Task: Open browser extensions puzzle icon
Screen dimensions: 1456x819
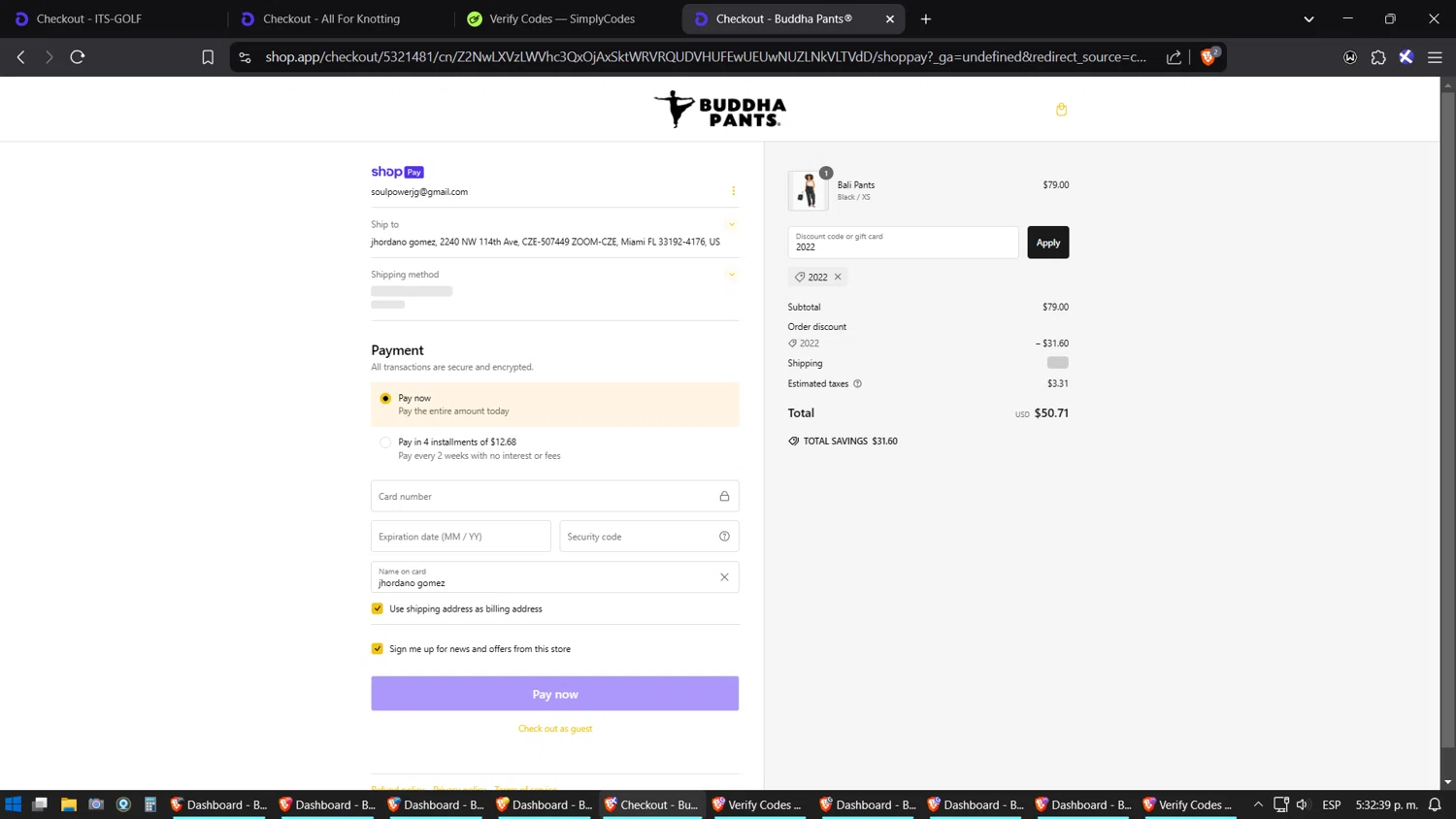Action: click(x=1378, y=57)
